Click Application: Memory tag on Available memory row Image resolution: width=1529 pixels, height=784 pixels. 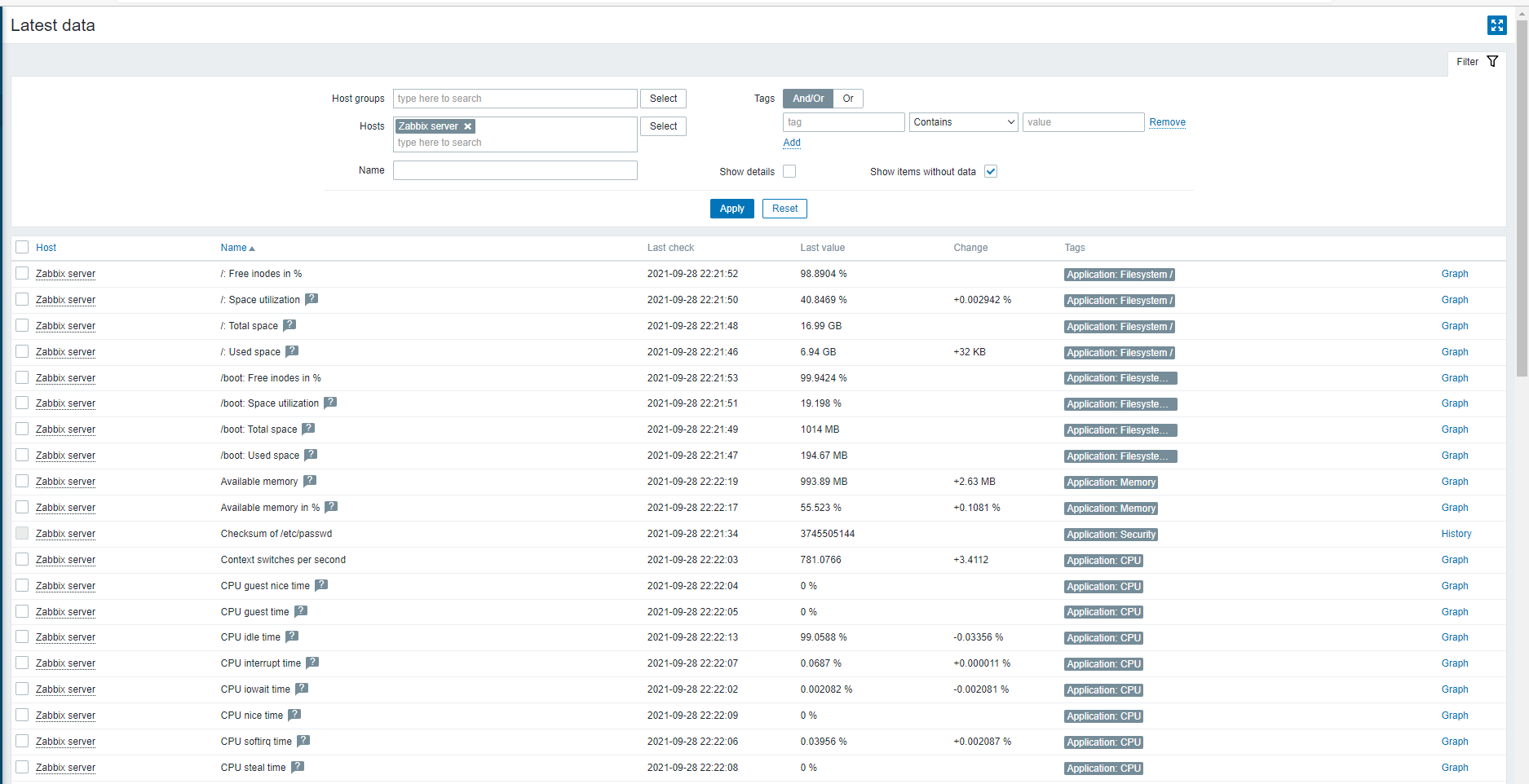pyautogui.click(x=1111, y=482)
